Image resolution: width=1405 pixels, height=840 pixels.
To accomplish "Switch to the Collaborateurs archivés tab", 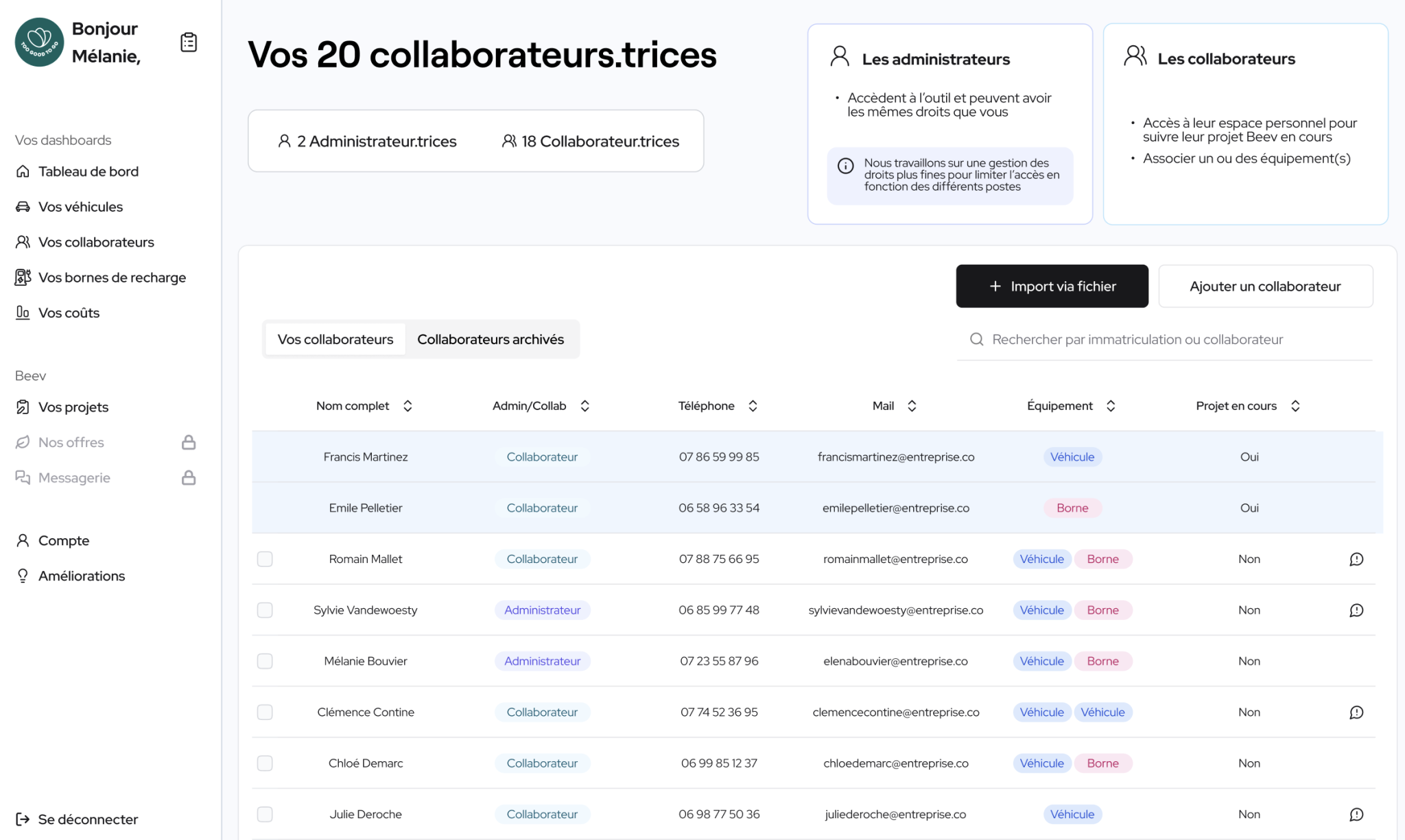I will (491, 339).
